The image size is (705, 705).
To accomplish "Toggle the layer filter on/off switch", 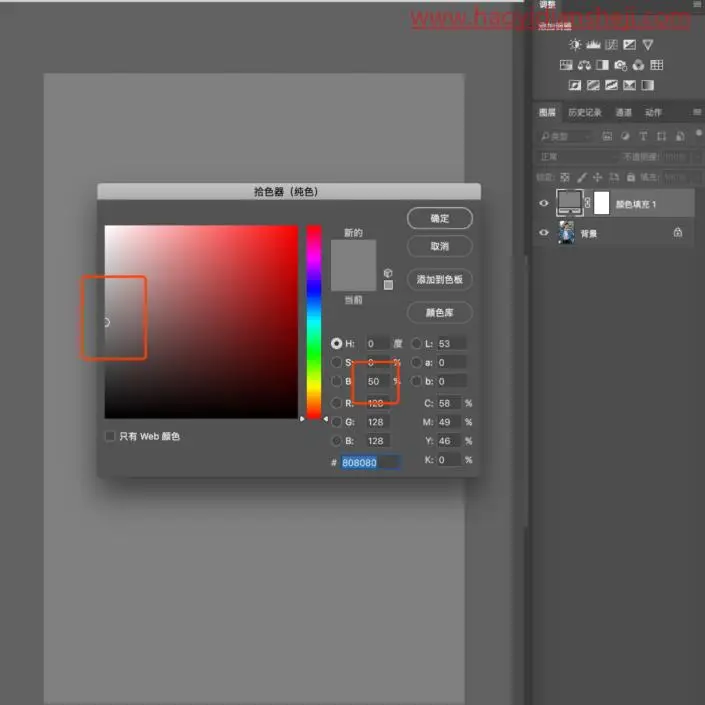I will 699,133.
